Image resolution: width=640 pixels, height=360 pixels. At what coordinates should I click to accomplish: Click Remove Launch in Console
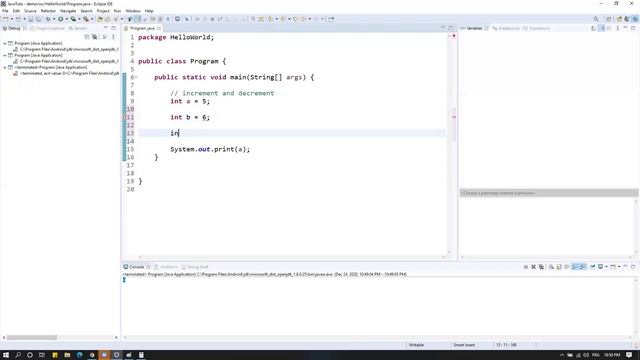point(533,267)
